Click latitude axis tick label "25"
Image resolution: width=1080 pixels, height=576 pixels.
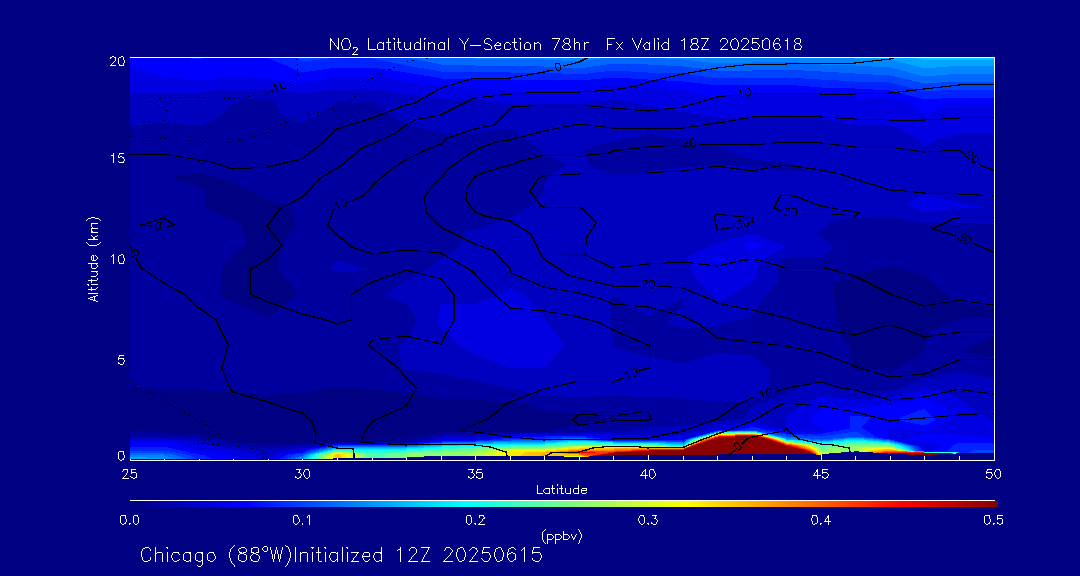pyautogui.click(x=129, y=473)
